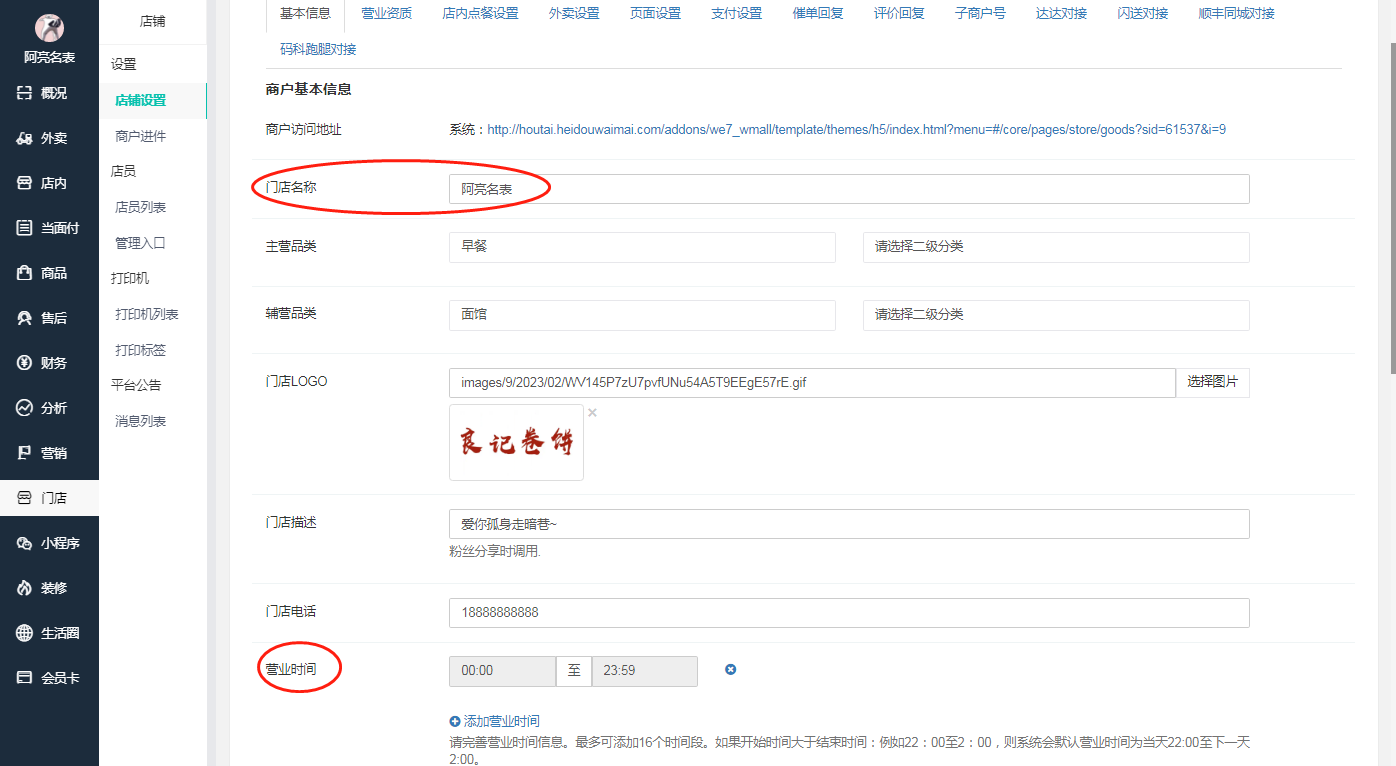Image resolution: width=1396 pixels, height=766 pixels.
Task: Open 辅营品类 请选择二级分类 dropdown
Action: [1056, 315]
